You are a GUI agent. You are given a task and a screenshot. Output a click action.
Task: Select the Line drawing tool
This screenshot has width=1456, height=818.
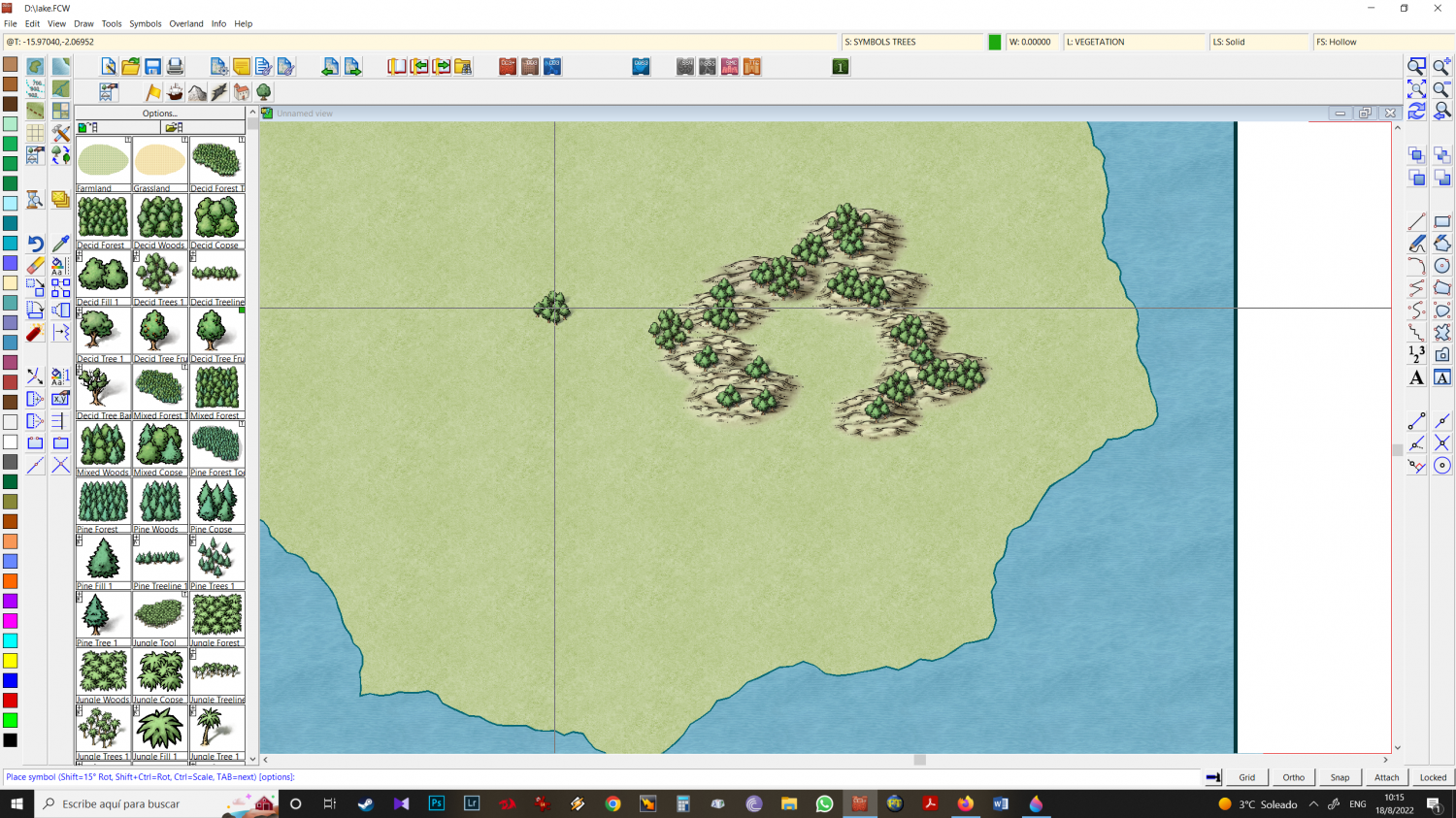pyautogui.click(x=1417, y=222)
